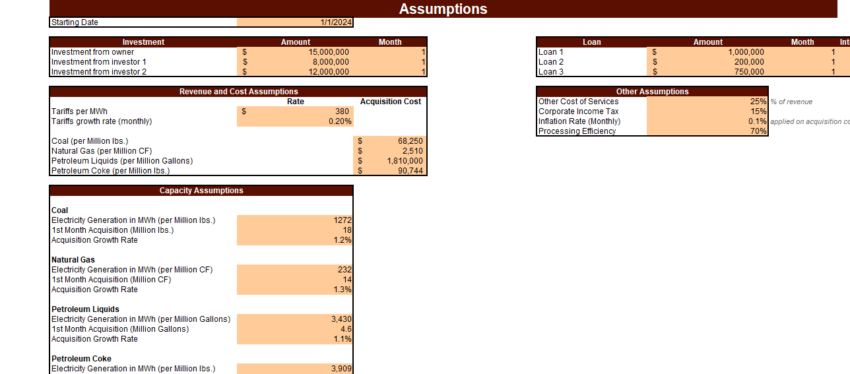Click 'Revenue and Cost Assumptions' header
The height and width of the screenshot is (374, 850).
[238, 92]
